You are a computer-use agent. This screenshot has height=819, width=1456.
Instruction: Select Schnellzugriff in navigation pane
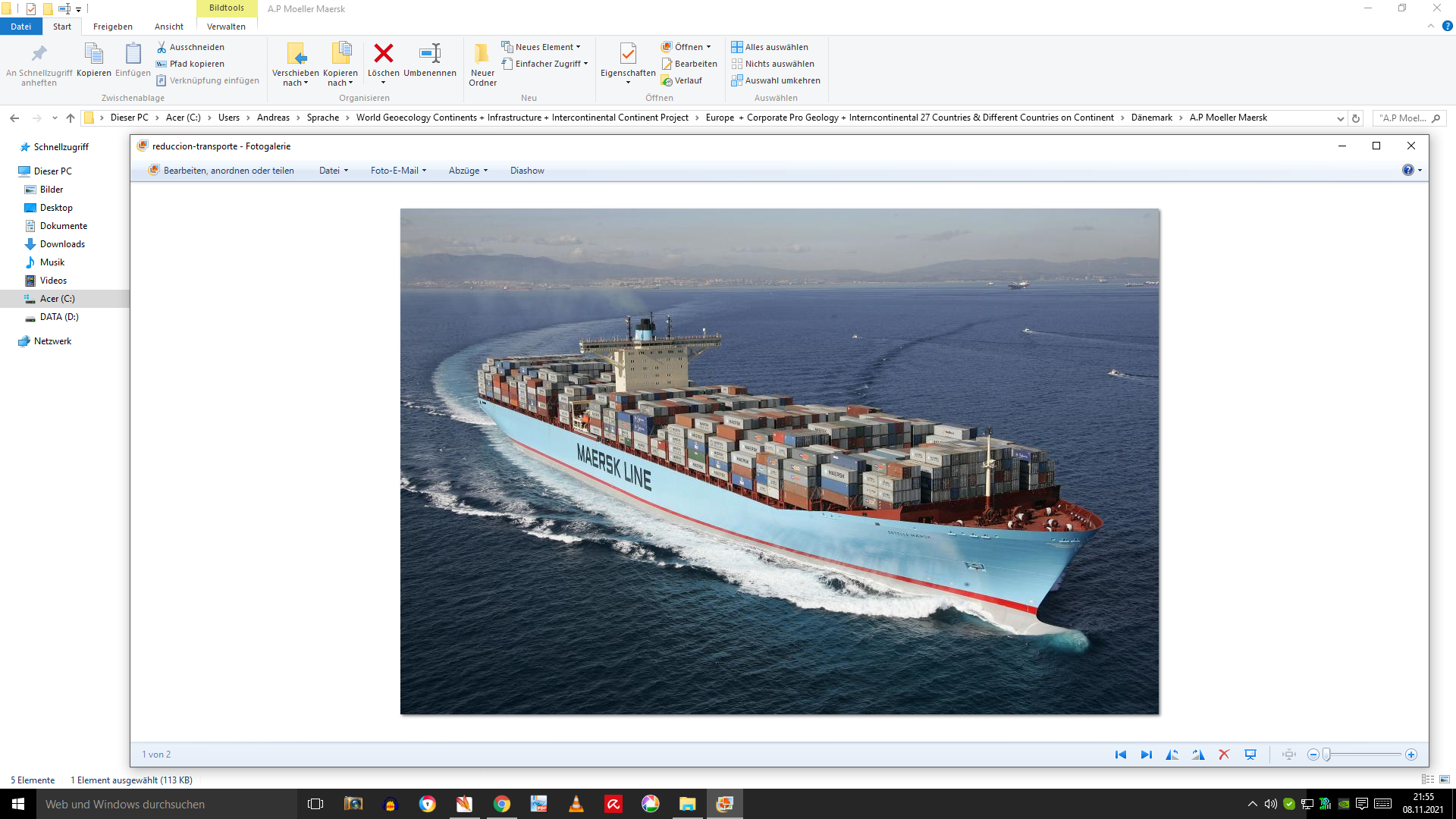[61, 147]
